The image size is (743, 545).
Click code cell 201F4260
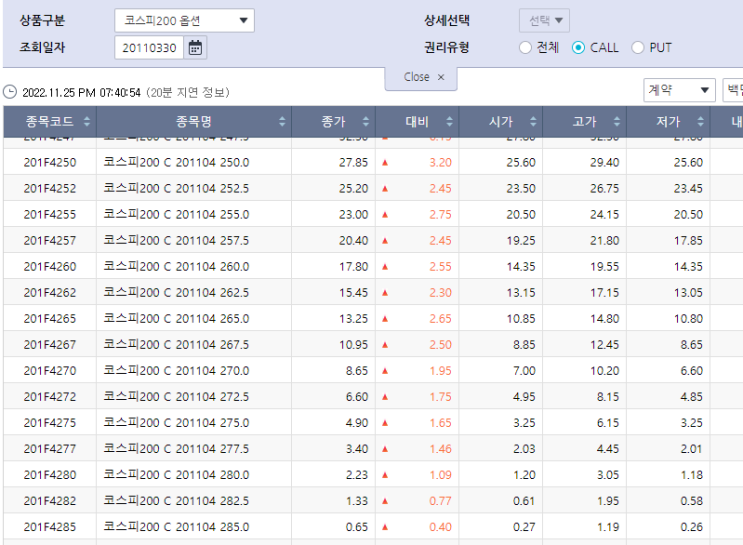50,267
